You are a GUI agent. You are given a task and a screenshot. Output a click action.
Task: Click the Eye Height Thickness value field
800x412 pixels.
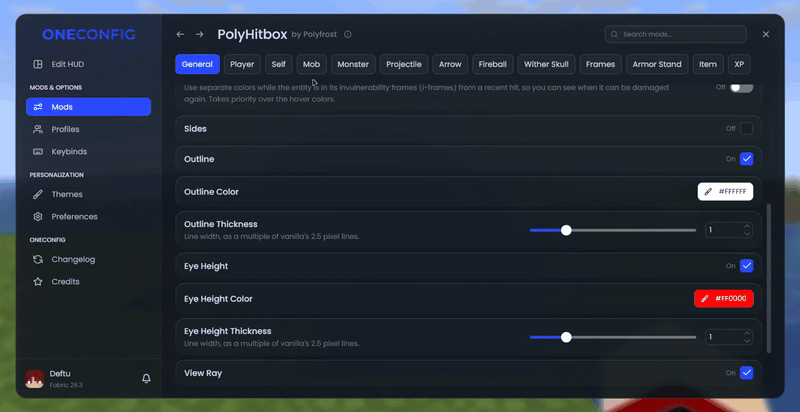(x=729, y=337)
